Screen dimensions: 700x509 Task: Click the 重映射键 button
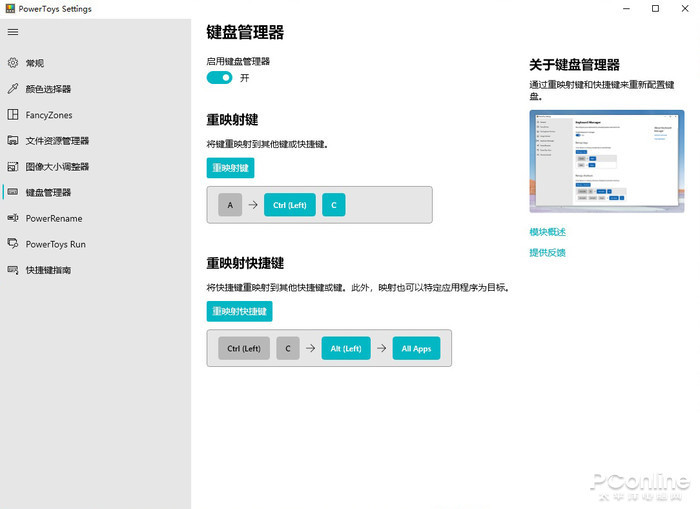[230, 168]
